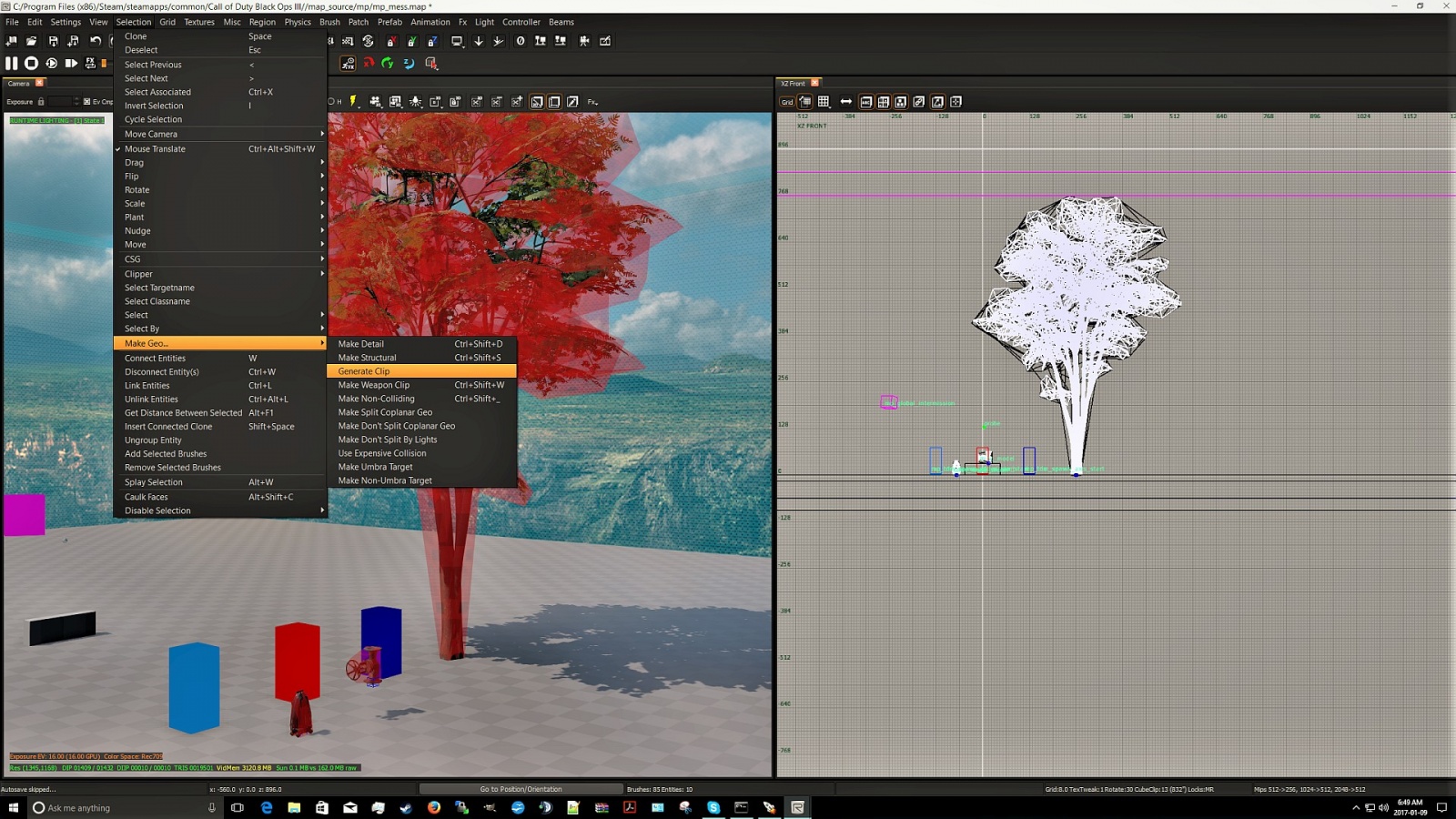1456x819 pixels.
Task: Click the stop icon beside pause
Action: [31, 63]
